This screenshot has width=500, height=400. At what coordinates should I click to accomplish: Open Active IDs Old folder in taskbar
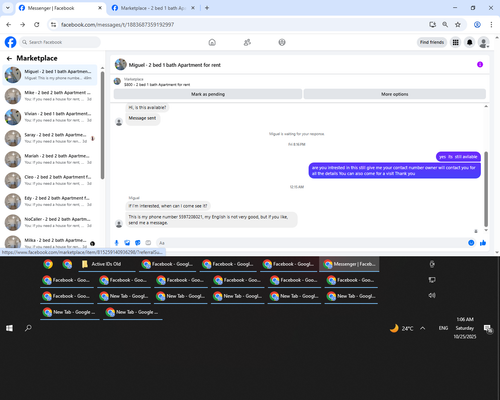(107, 264)
